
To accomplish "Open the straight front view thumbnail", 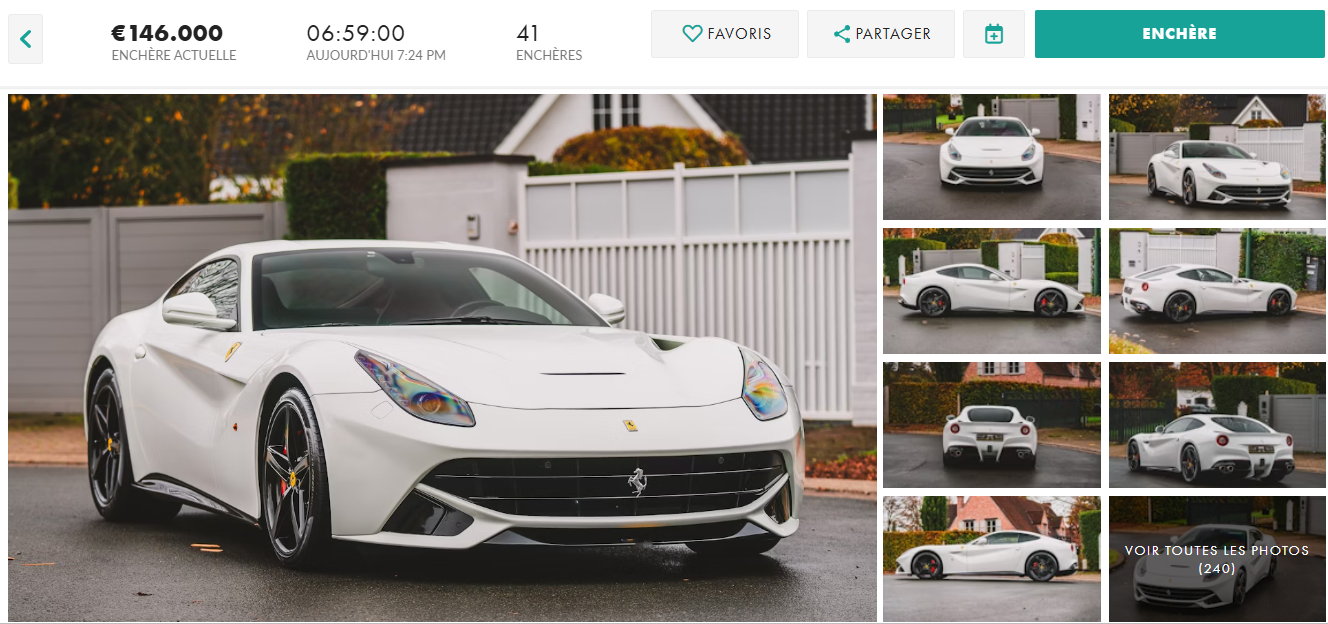I will tap(992, 157).
